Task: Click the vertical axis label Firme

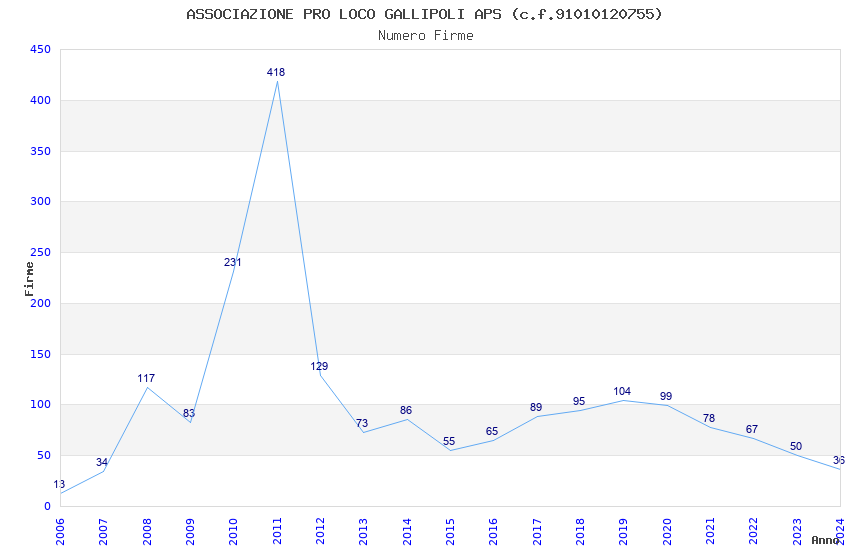Action: click(29, 279)
